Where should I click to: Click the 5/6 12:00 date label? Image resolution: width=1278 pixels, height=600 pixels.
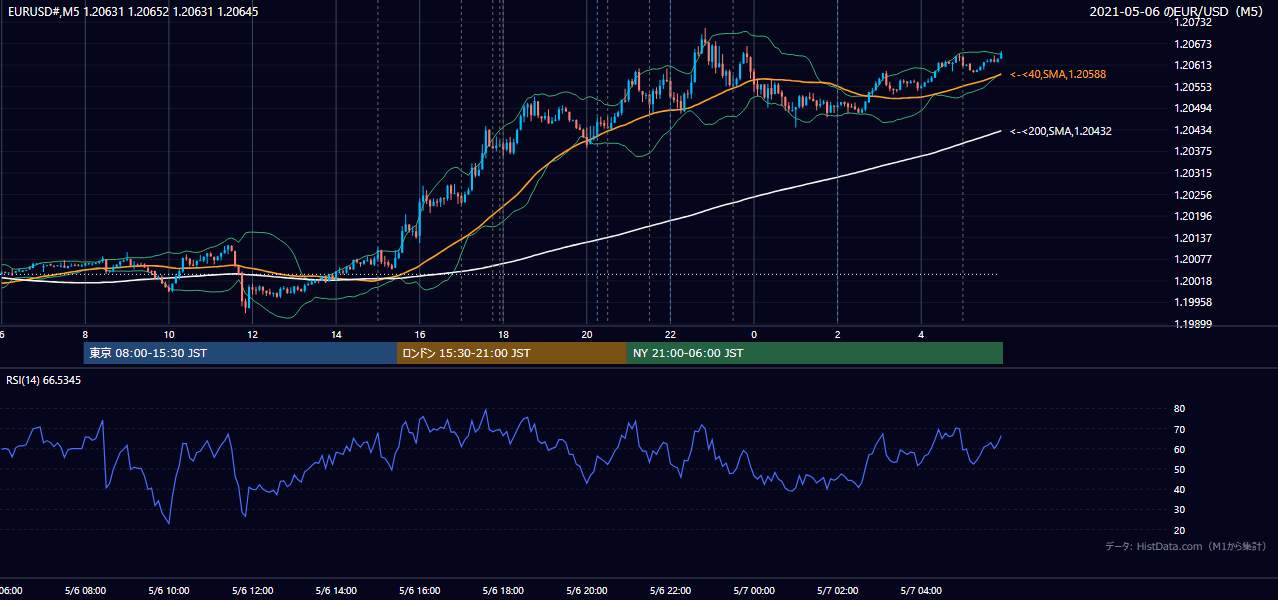pos(252,591)
